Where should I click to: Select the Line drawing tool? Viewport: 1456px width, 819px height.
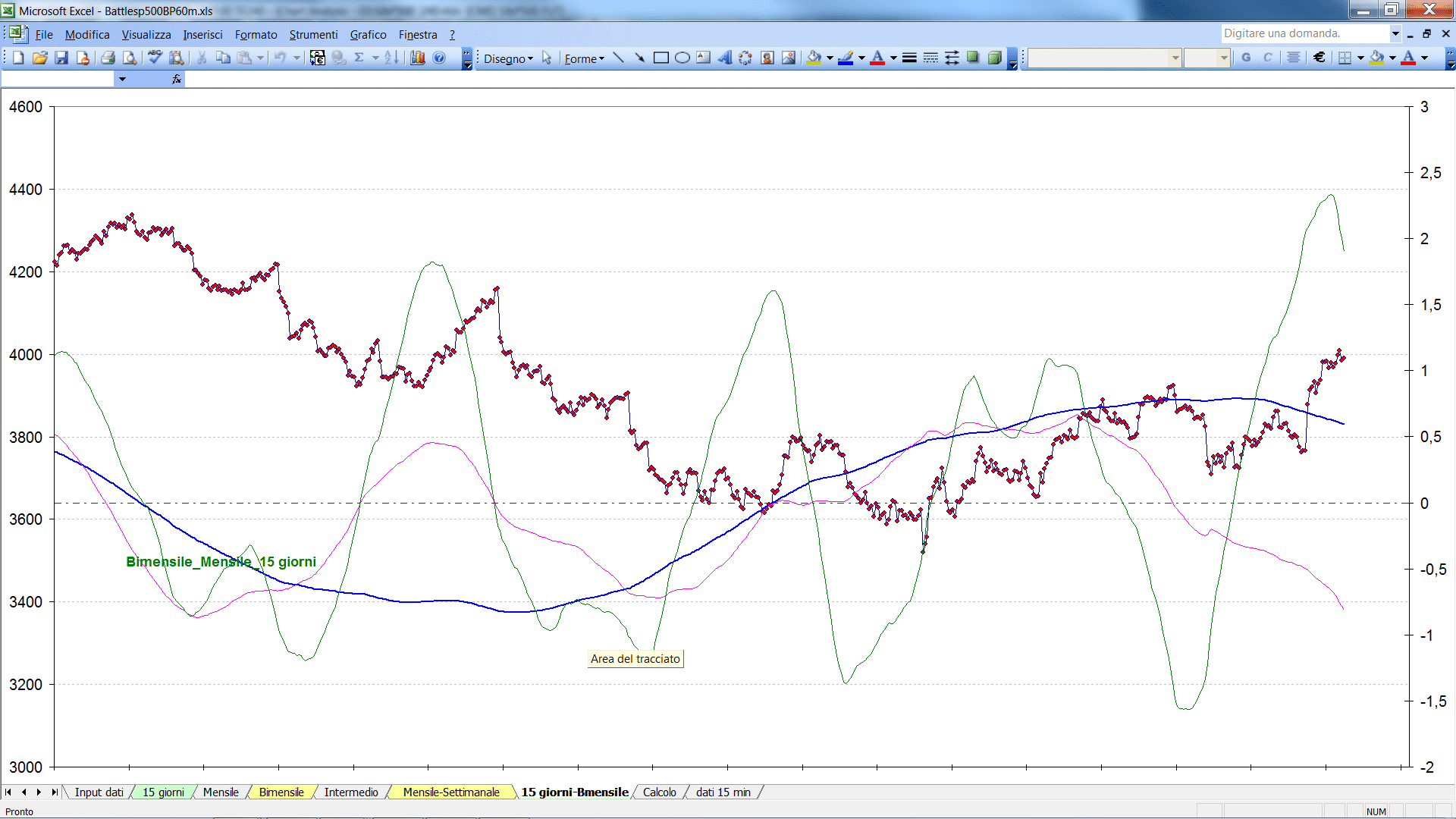[619, 58]
